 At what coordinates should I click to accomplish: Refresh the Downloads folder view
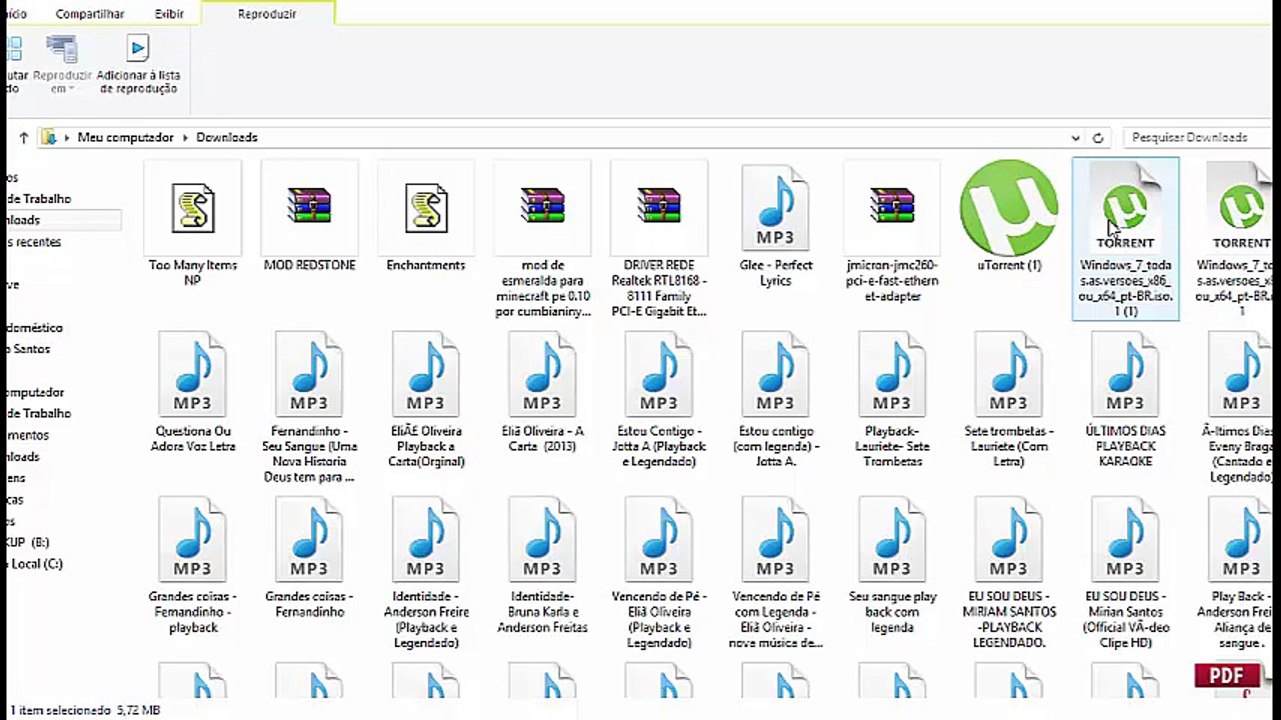tap(1098, 138)
